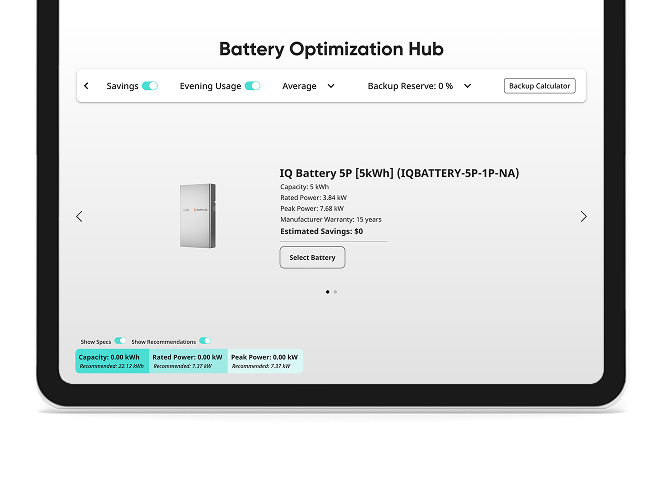663x502 pixels.
Task: Click the Capacity: 5 kWh spec line
Action: [304, 187]
